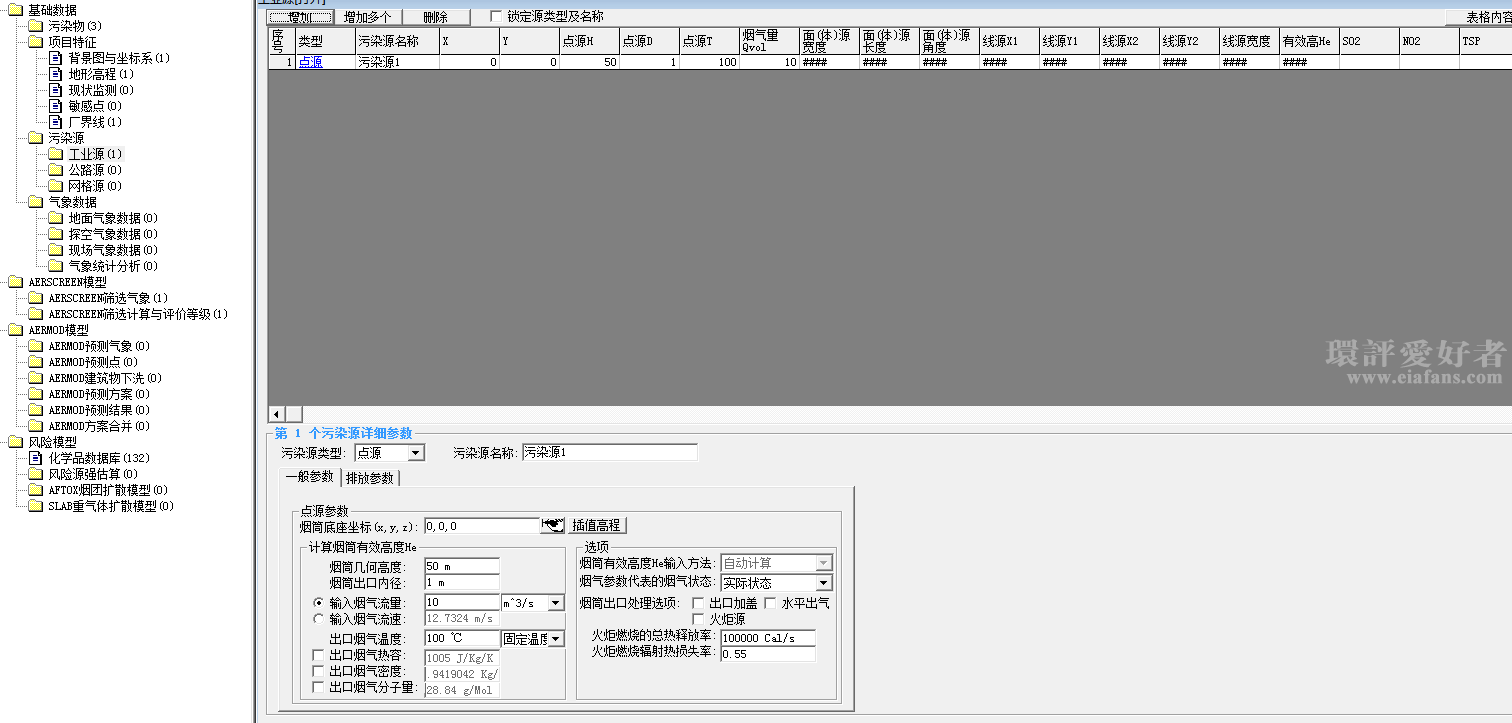This screenshot has height=723, width=1512.
Task: Click the hand coordinate picker icon
Action: coord(552,525)
